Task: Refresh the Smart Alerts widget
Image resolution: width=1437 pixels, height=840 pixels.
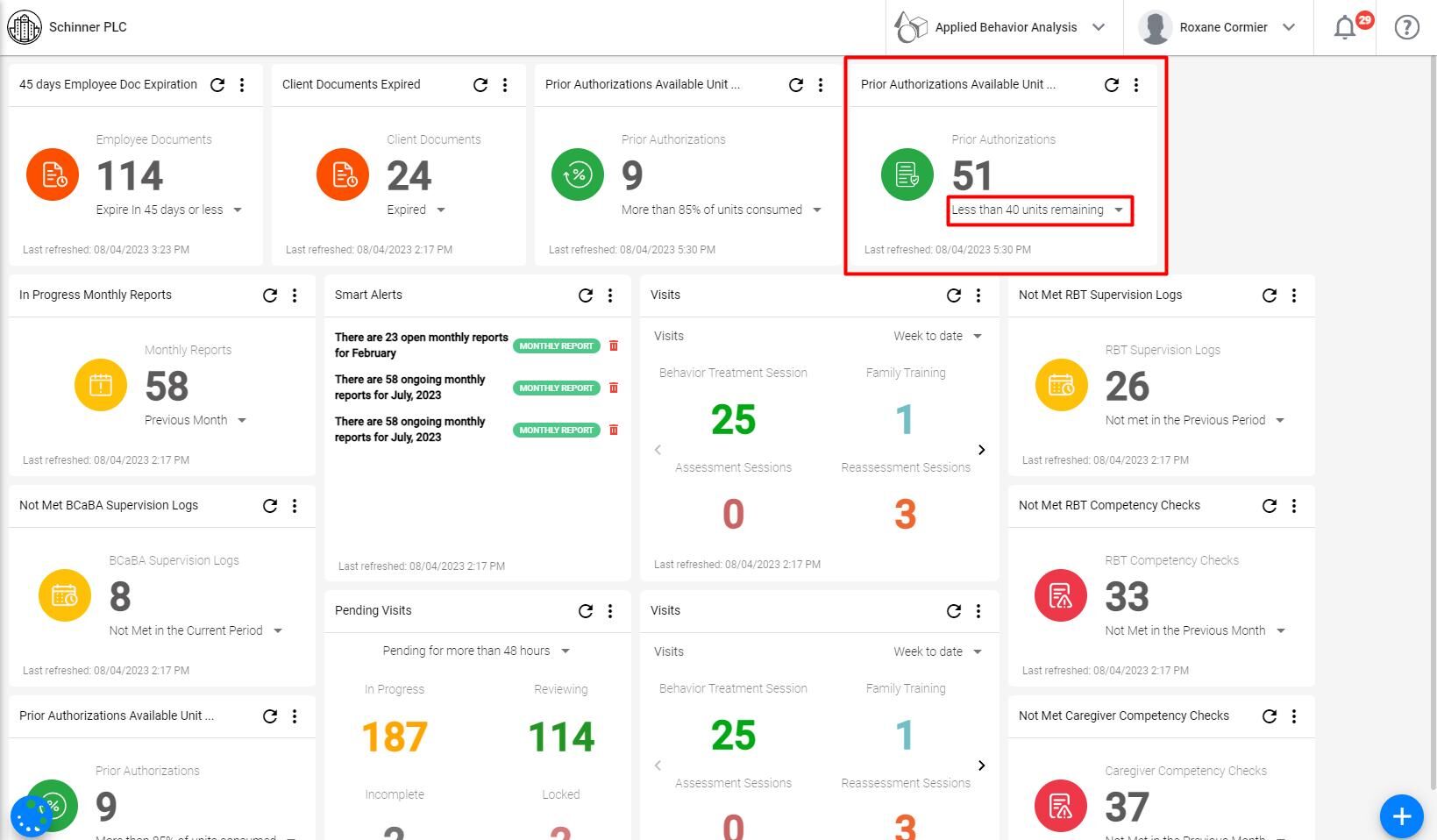Action: coord(586,295)
